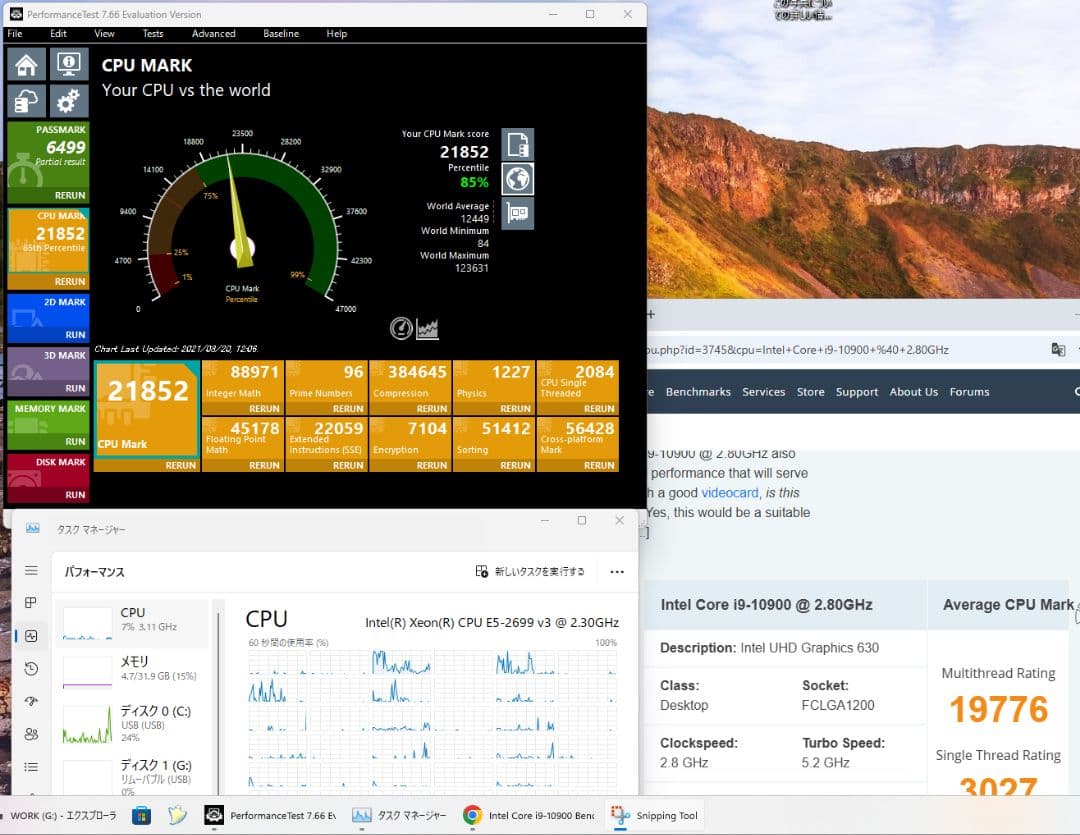Open the system information icon
The height and width of the screenshot is (835, 1080).
click(68, 63)
